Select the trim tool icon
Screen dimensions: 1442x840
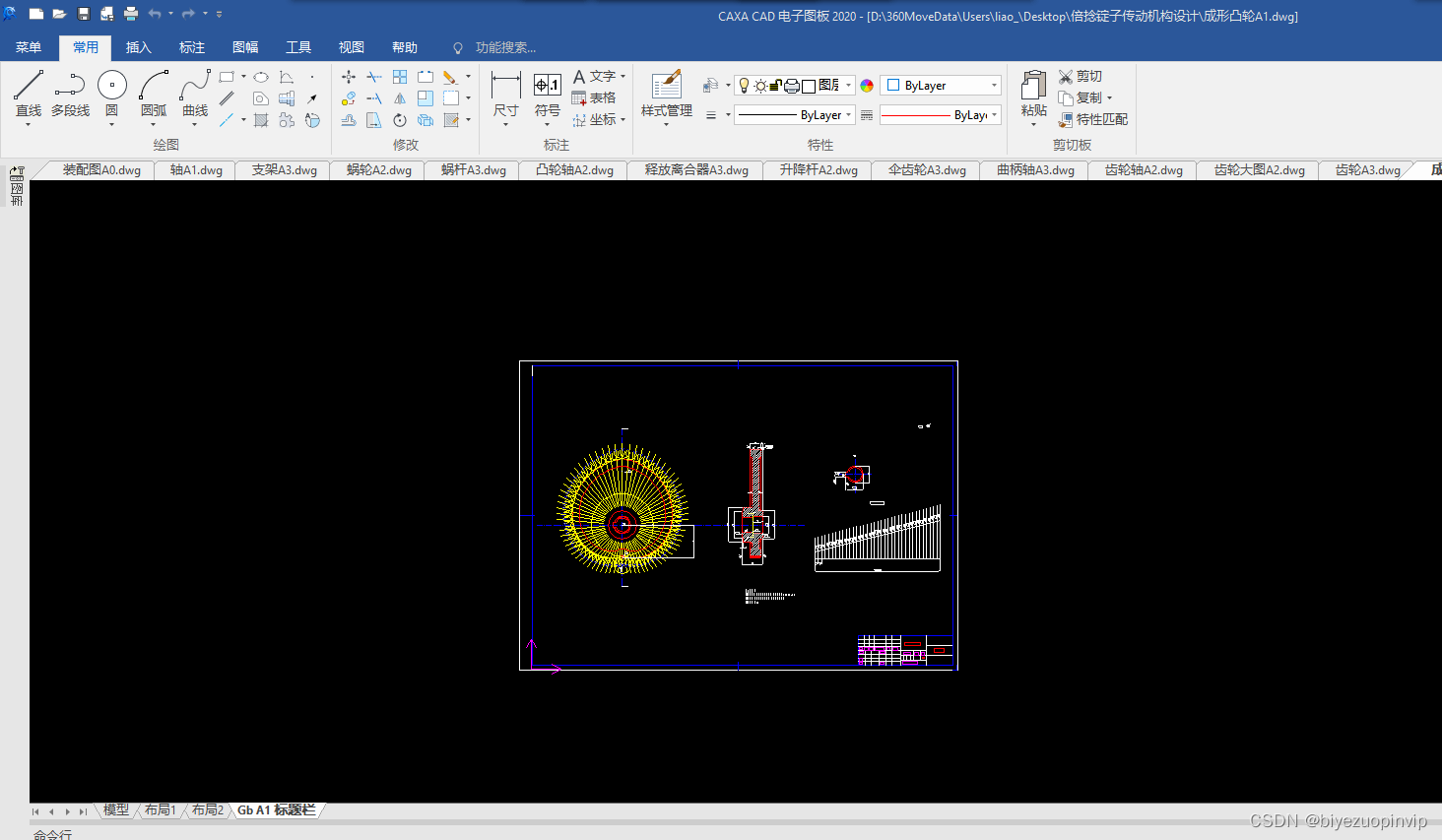point(374,77)
